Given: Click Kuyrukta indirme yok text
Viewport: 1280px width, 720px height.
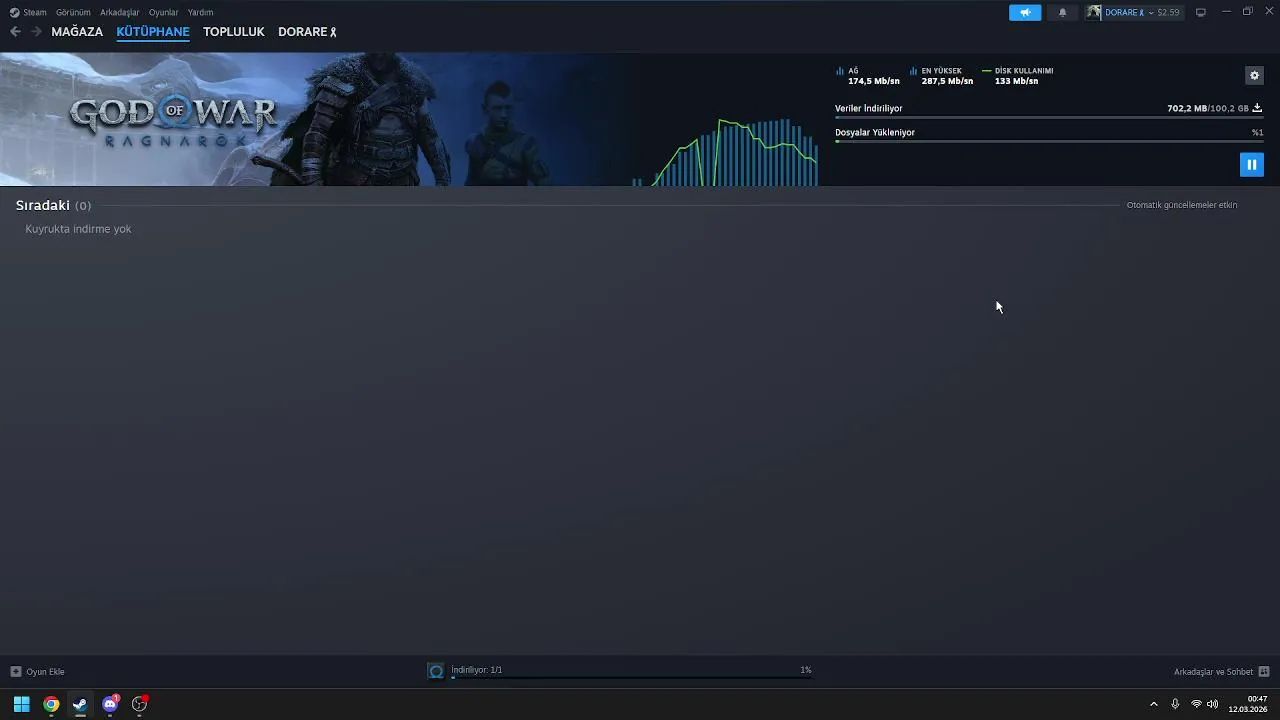Looking at the screenshot, I should (x=78, y=229).
